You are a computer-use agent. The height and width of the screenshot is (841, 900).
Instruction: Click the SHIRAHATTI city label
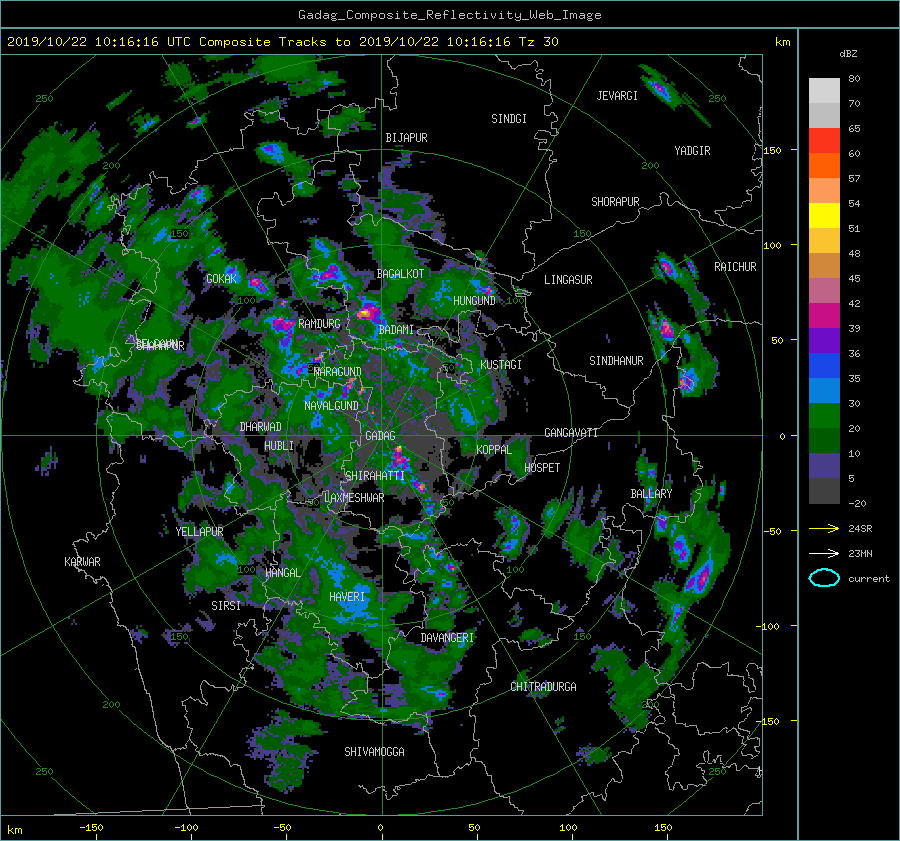(375, 475)
